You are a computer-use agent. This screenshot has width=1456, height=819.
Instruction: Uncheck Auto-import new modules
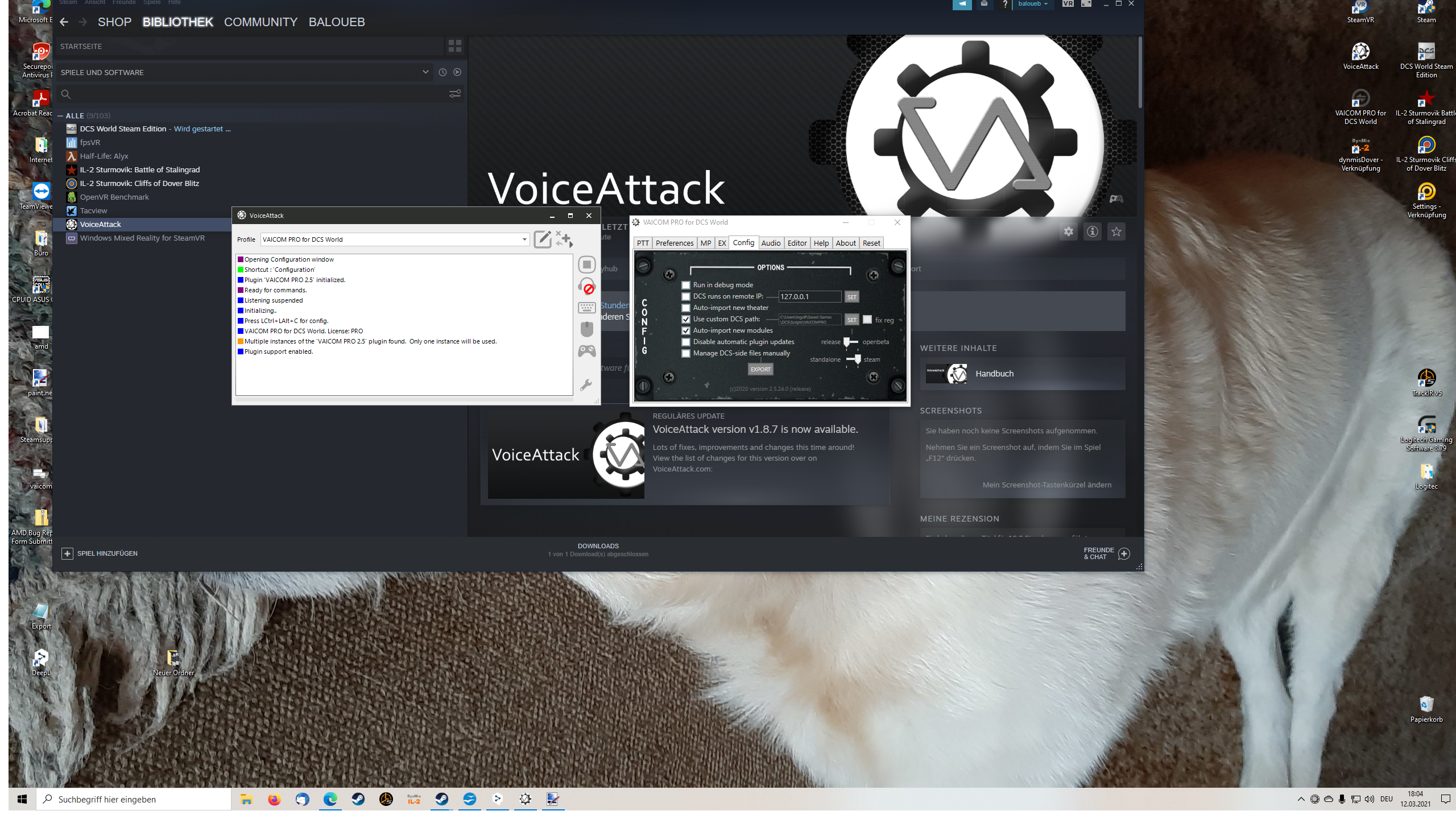[x=686, y=330]
